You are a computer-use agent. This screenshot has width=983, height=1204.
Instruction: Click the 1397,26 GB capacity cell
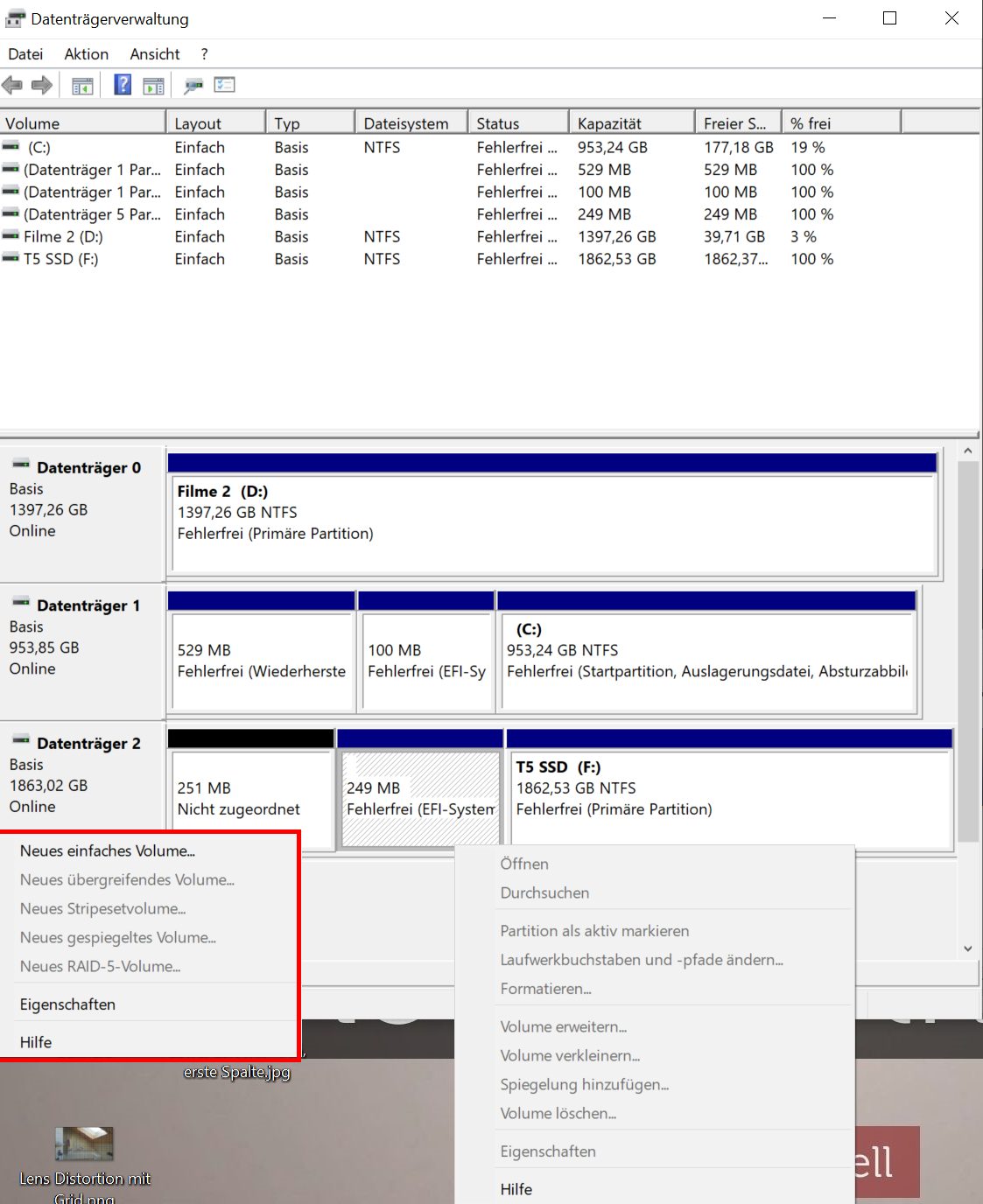[617, 236]
